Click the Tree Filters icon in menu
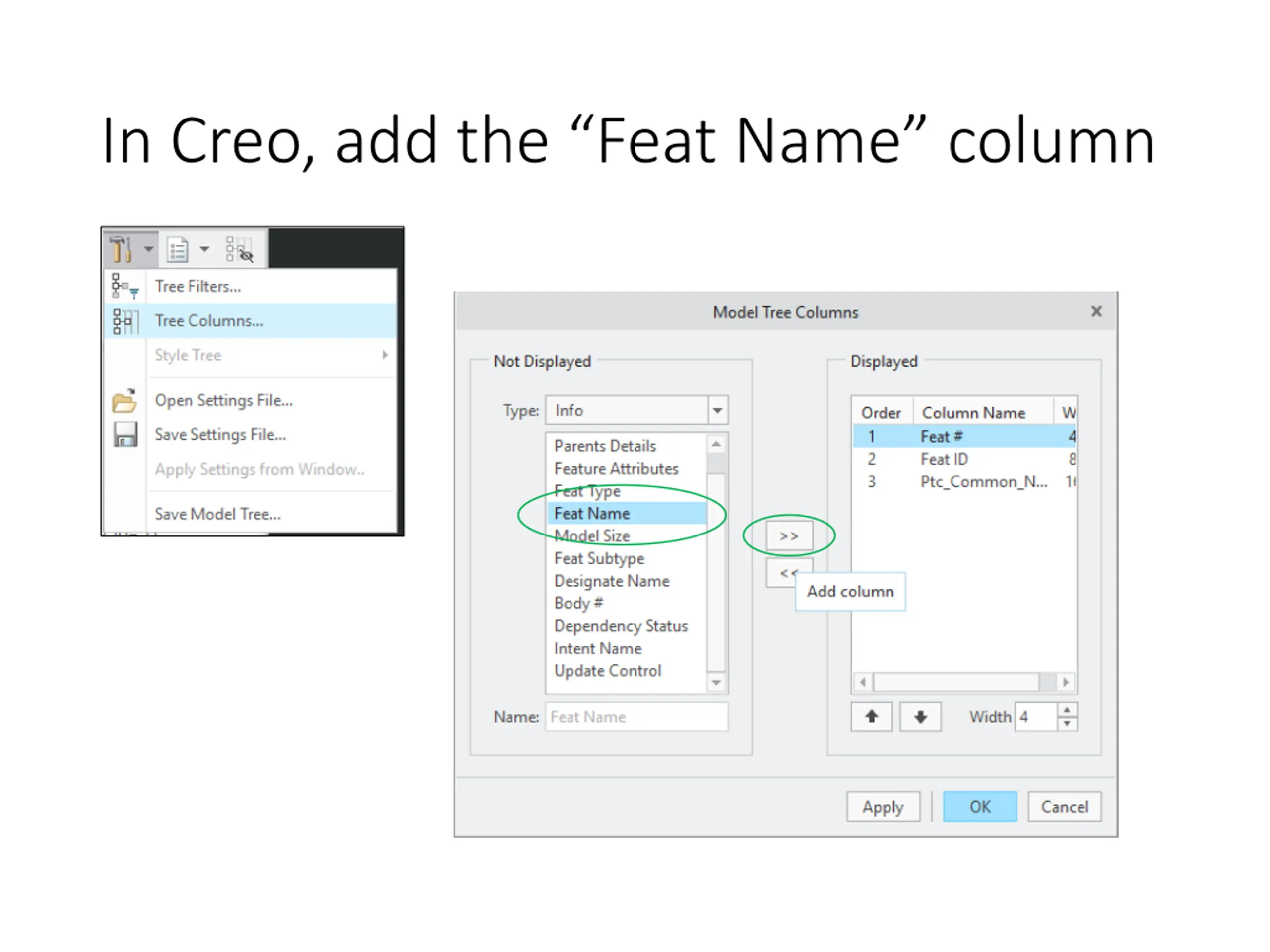 coord(124,286)
